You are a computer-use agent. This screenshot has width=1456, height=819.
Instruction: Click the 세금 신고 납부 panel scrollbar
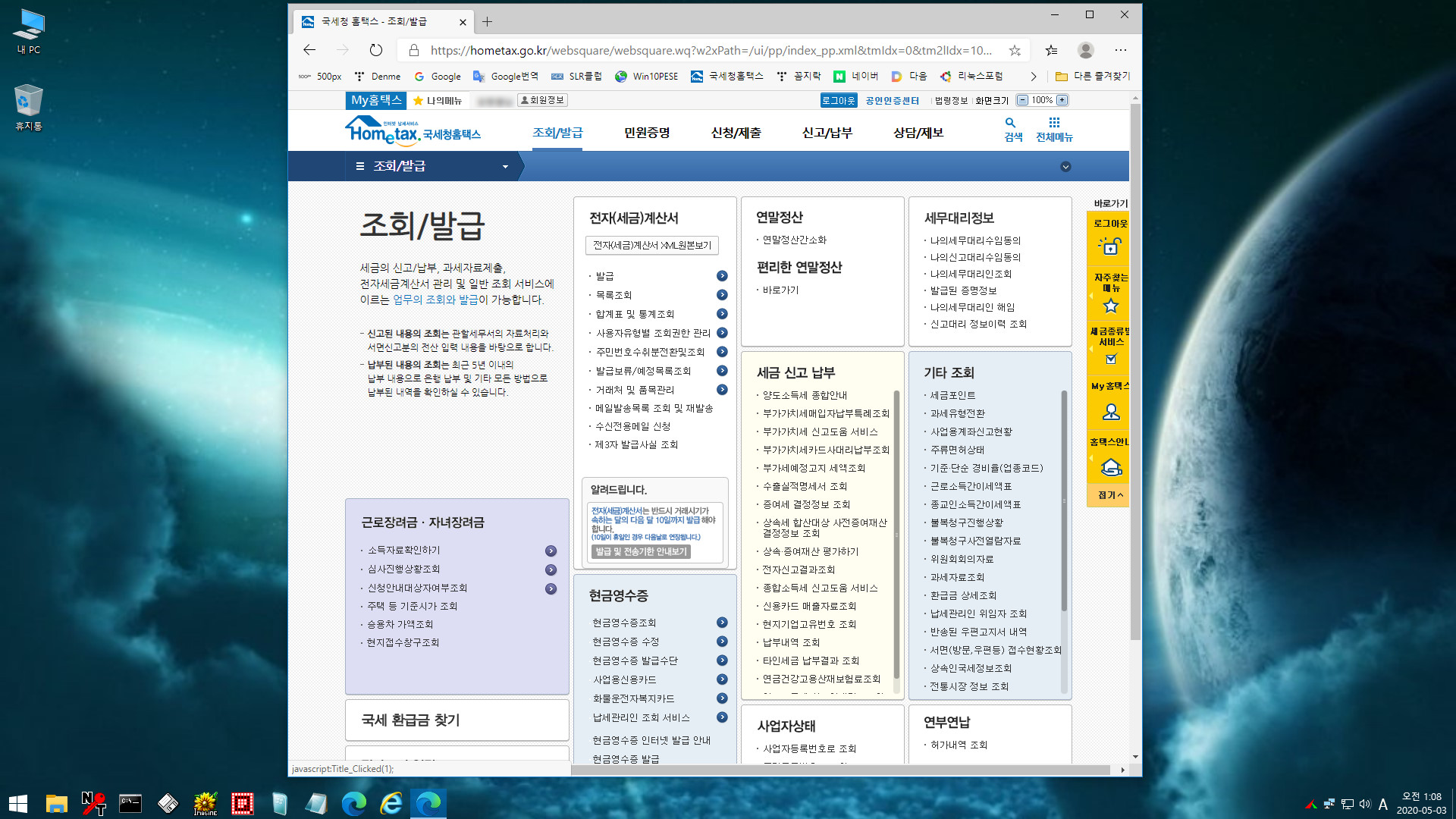[x=896, y=535]
